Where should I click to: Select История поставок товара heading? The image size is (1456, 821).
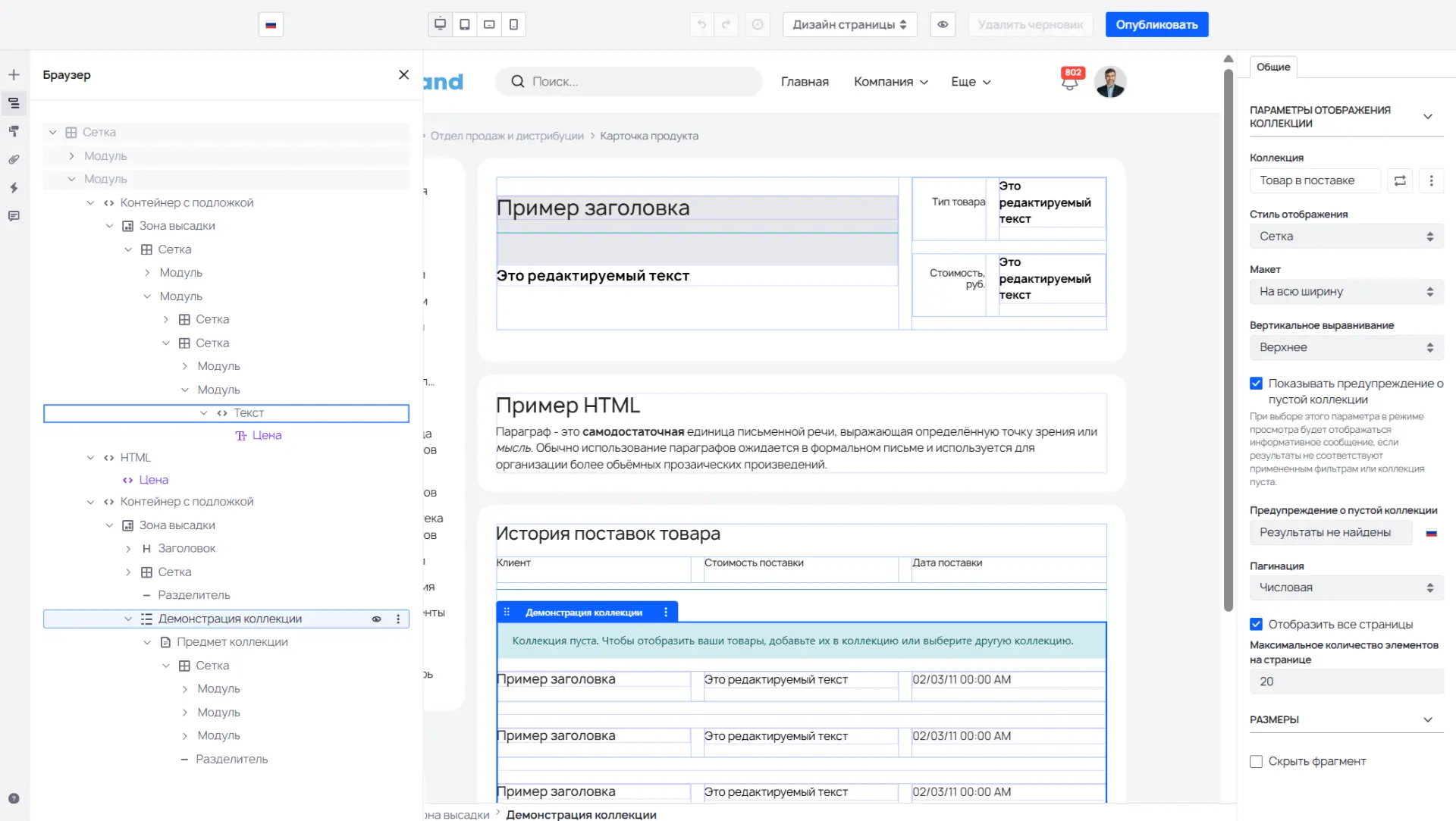coord(608,534)
